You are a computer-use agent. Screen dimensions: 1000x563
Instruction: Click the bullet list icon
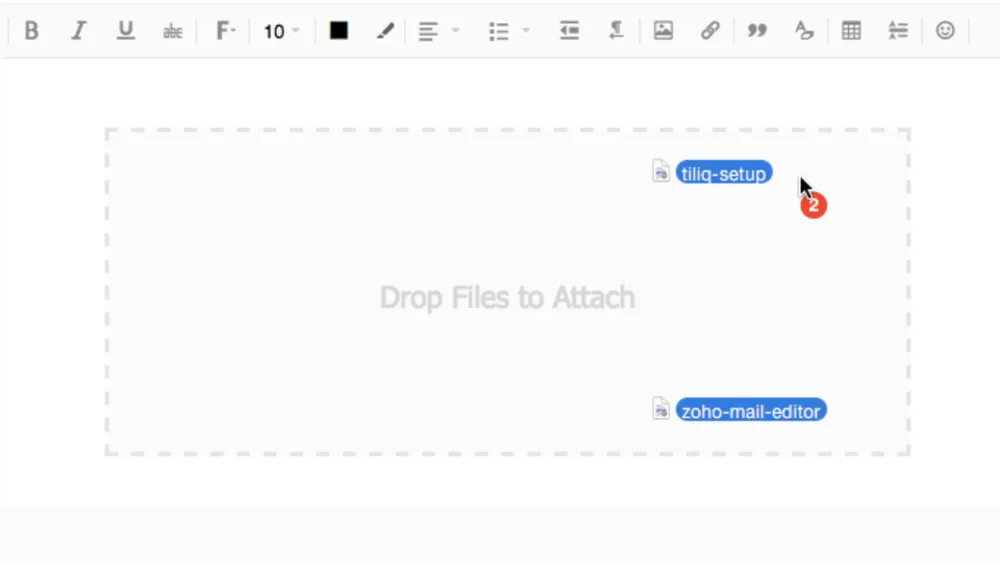(499, 31)
